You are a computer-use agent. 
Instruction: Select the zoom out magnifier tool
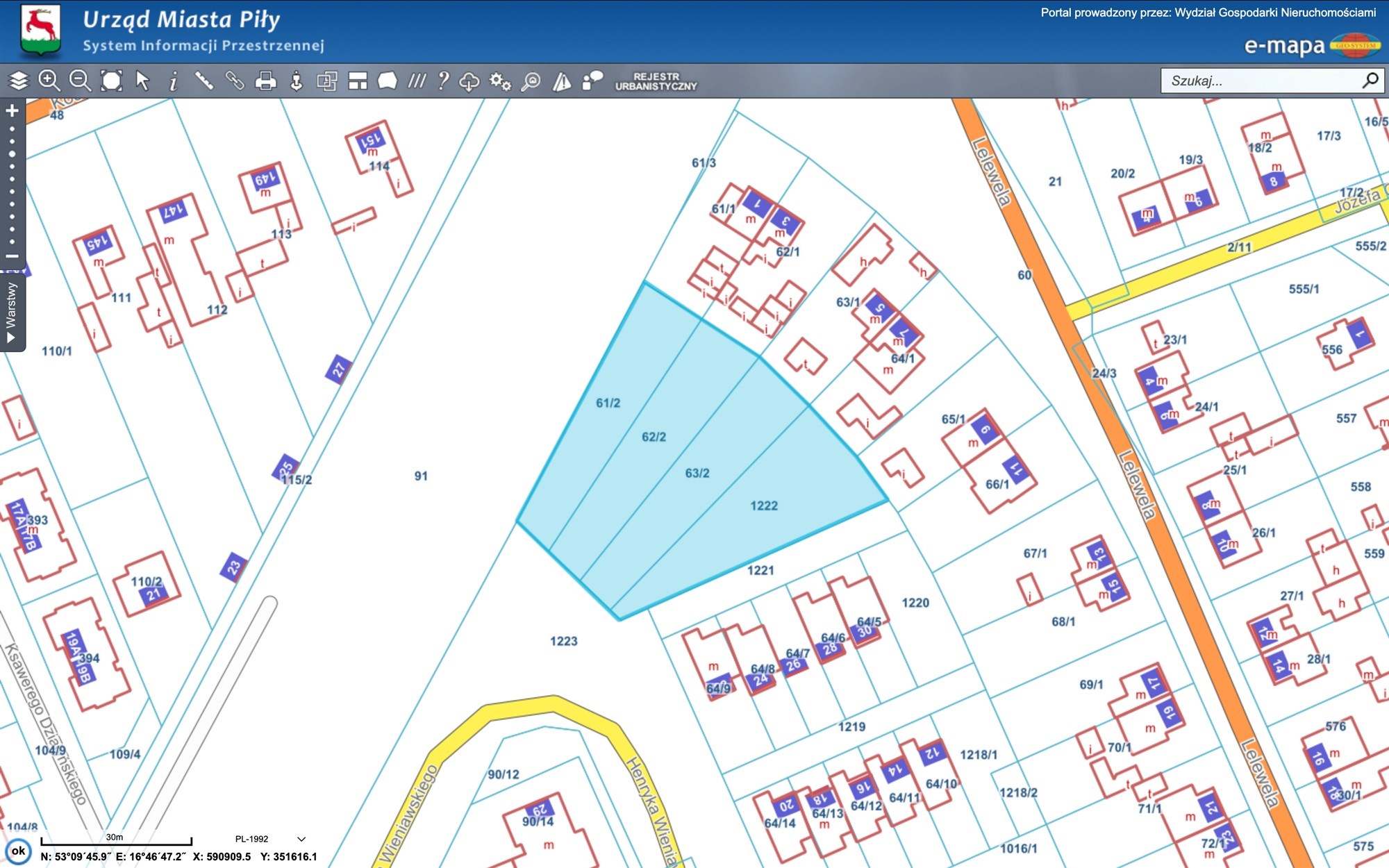(x=80, y=81)
